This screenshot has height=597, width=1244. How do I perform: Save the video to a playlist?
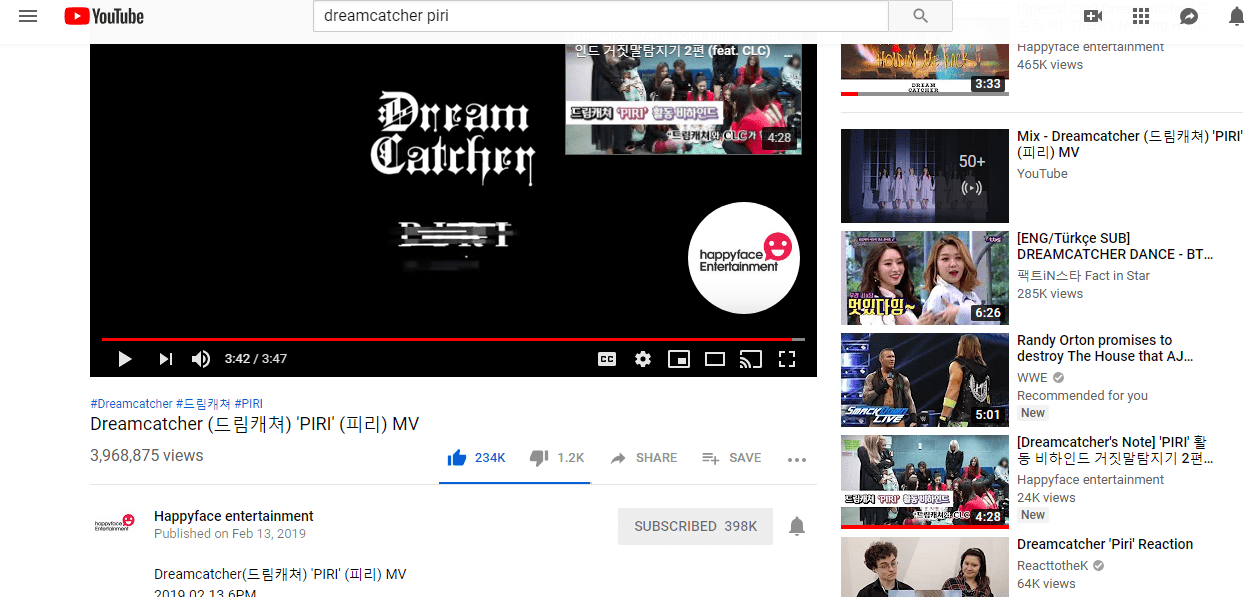[732, 458]
